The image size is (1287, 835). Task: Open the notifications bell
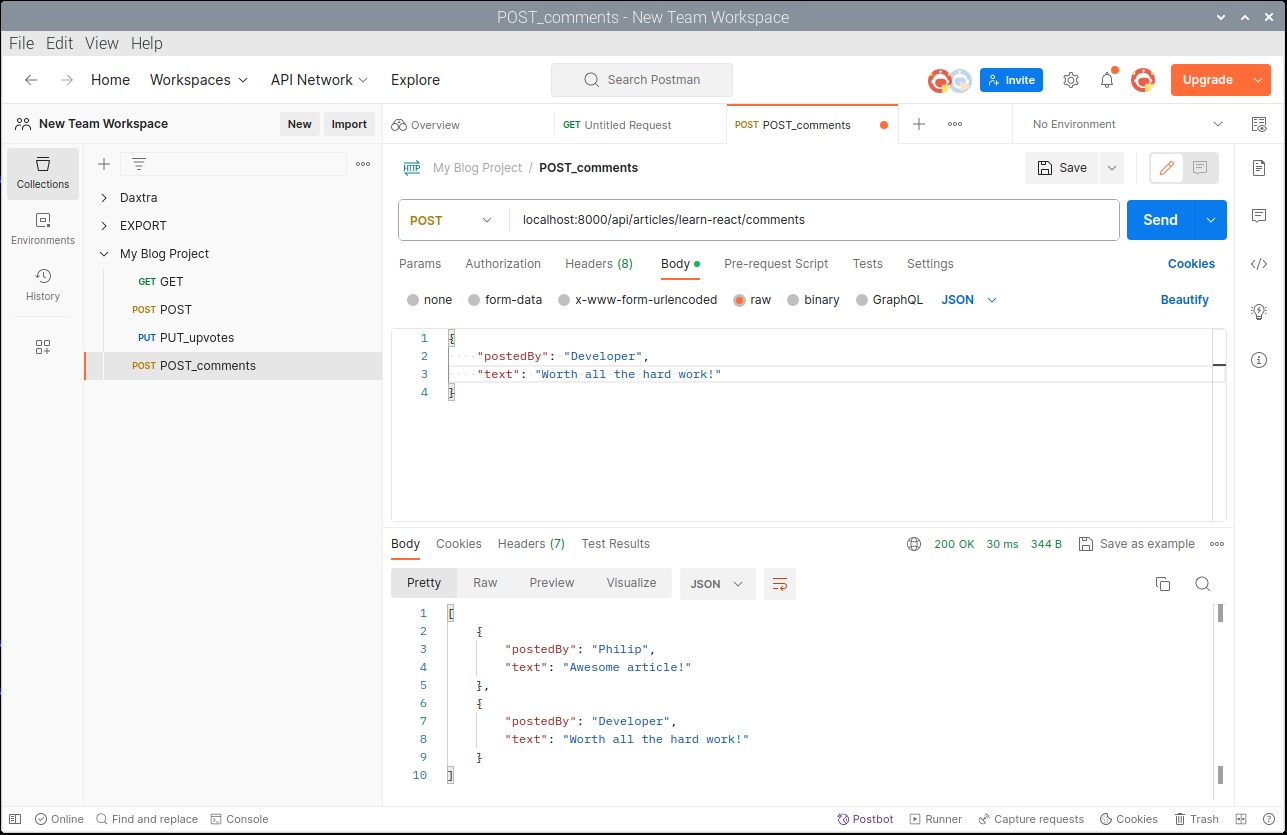coord(1107,80)
